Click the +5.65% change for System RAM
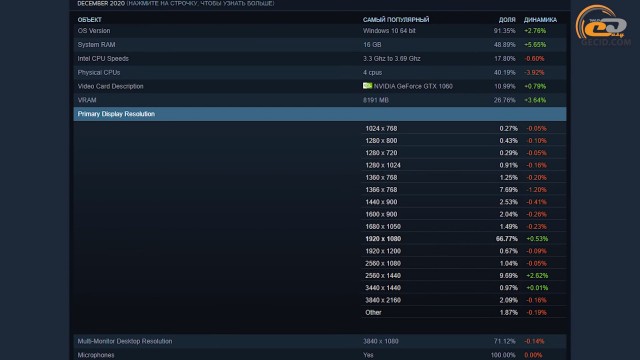Screen dimensions: 640x360 (x=535, y=45)
